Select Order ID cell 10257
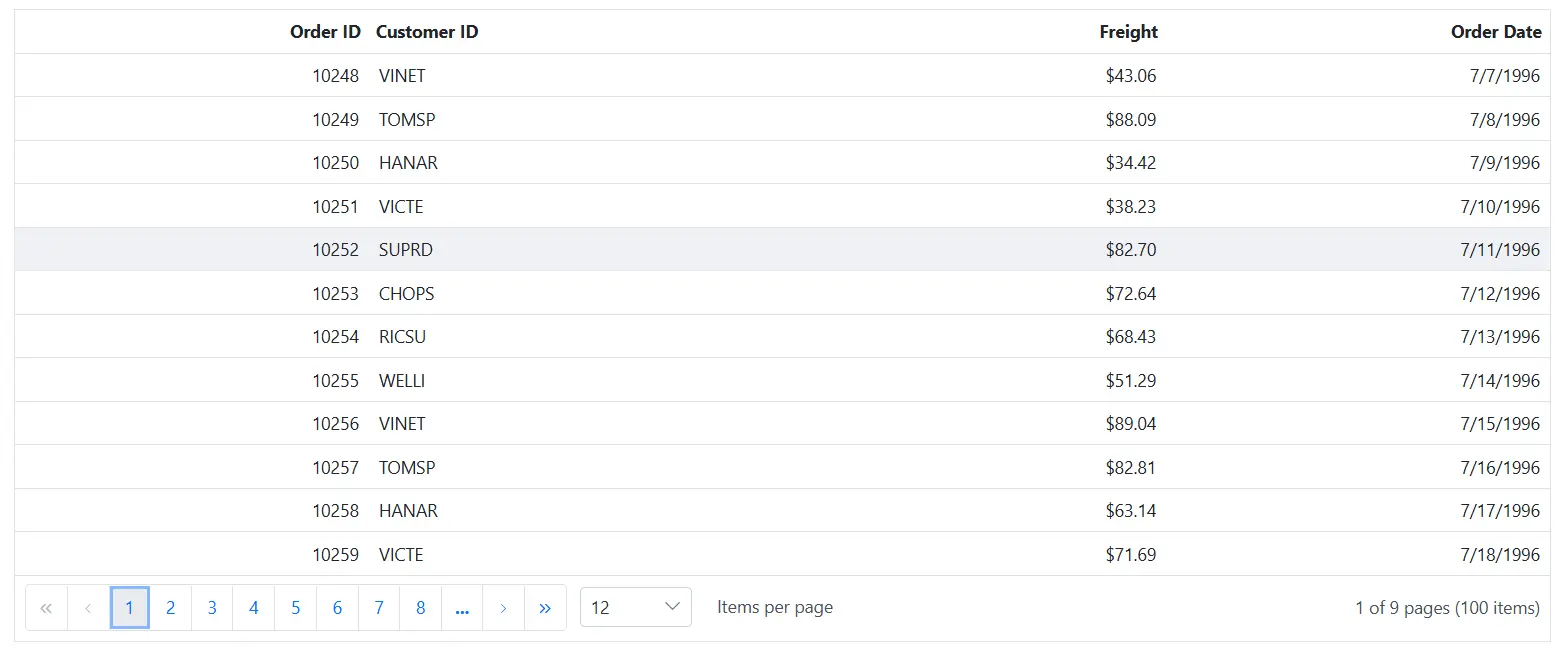This screenshot has height=647, width=1559. 335,468
